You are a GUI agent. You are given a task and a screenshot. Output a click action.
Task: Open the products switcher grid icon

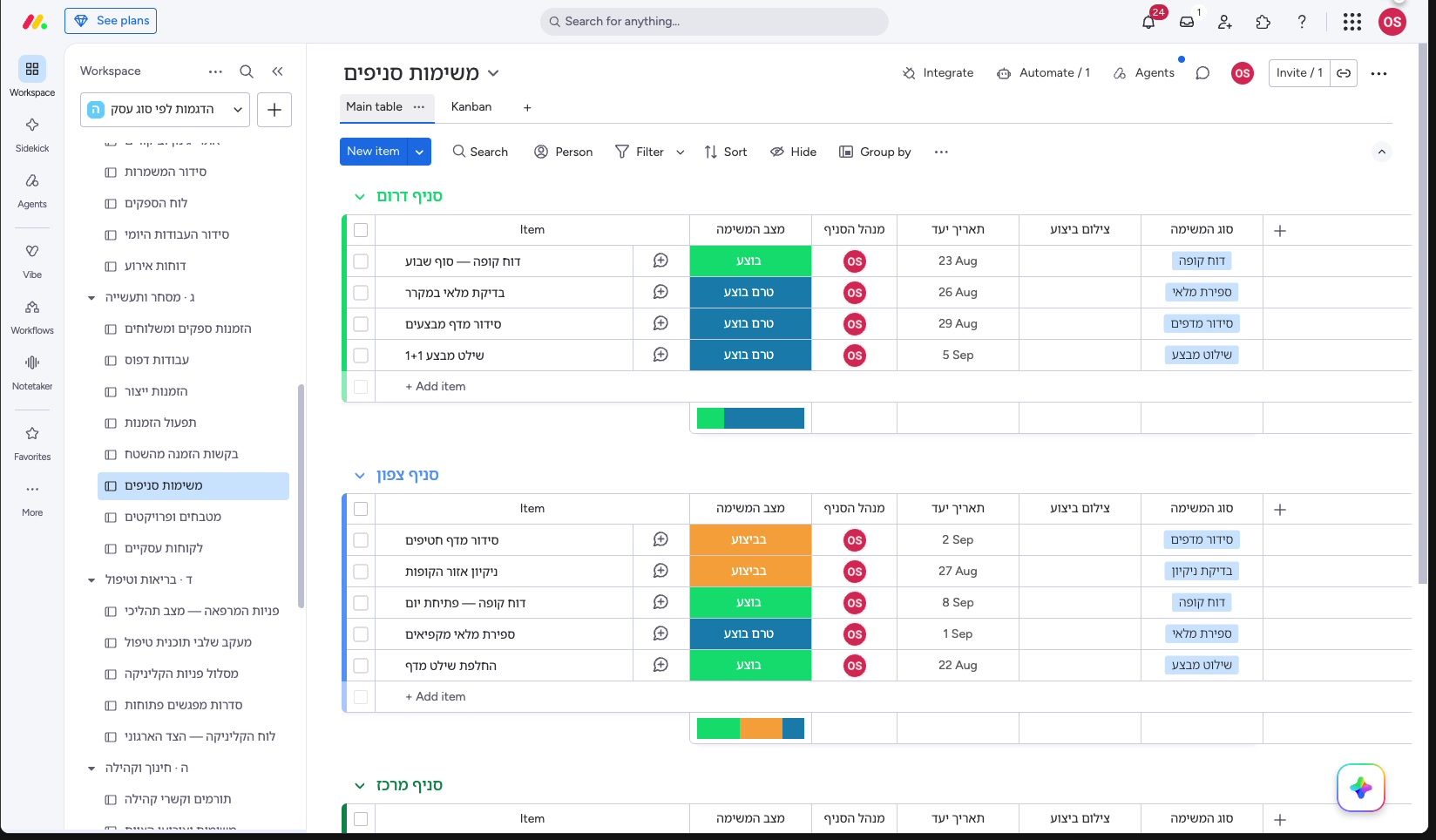tap(1352, 22)
